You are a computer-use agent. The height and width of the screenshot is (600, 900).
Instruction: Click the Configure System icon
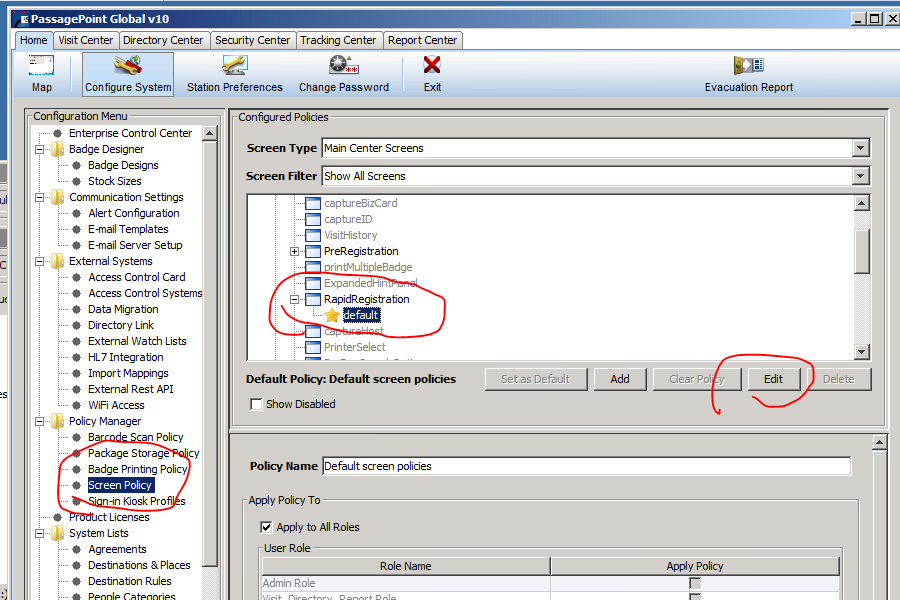point(127,65)
